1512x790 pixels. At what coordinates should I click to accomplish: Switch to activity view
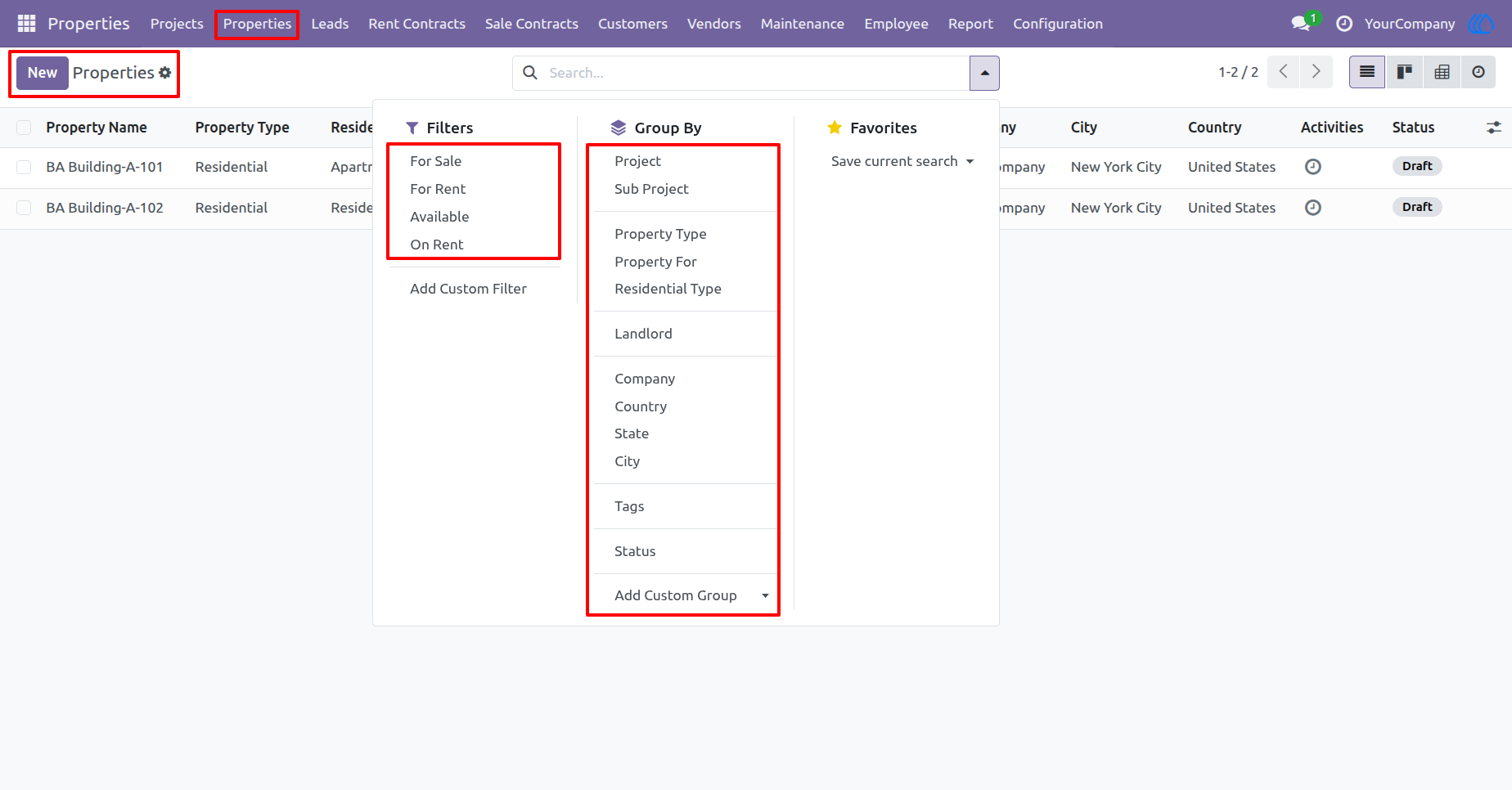click(x=1478, y=72)
